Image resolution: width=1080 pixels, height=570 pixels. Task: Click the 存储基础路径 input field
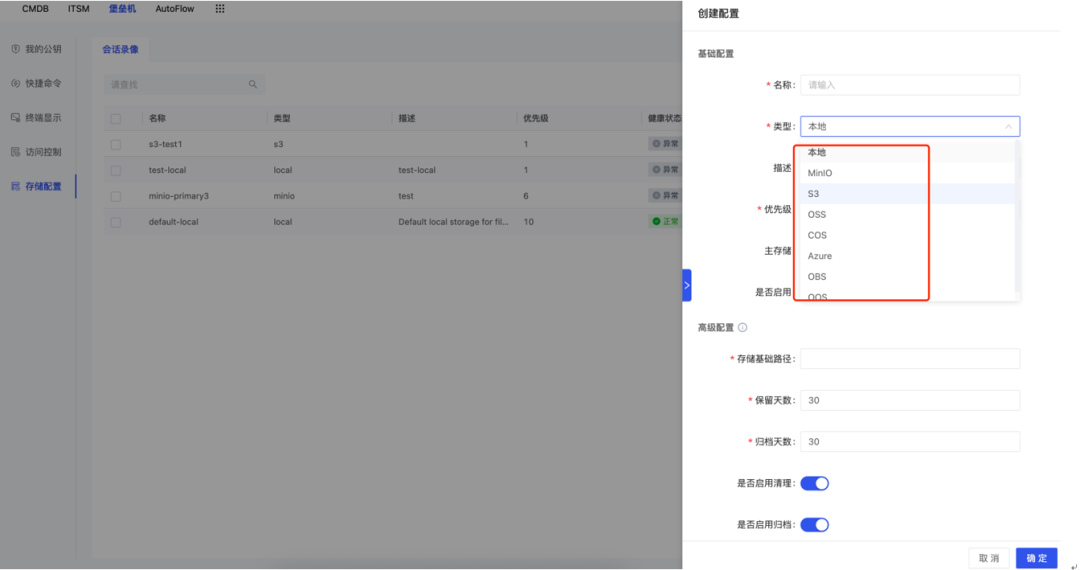pos(910,359)
